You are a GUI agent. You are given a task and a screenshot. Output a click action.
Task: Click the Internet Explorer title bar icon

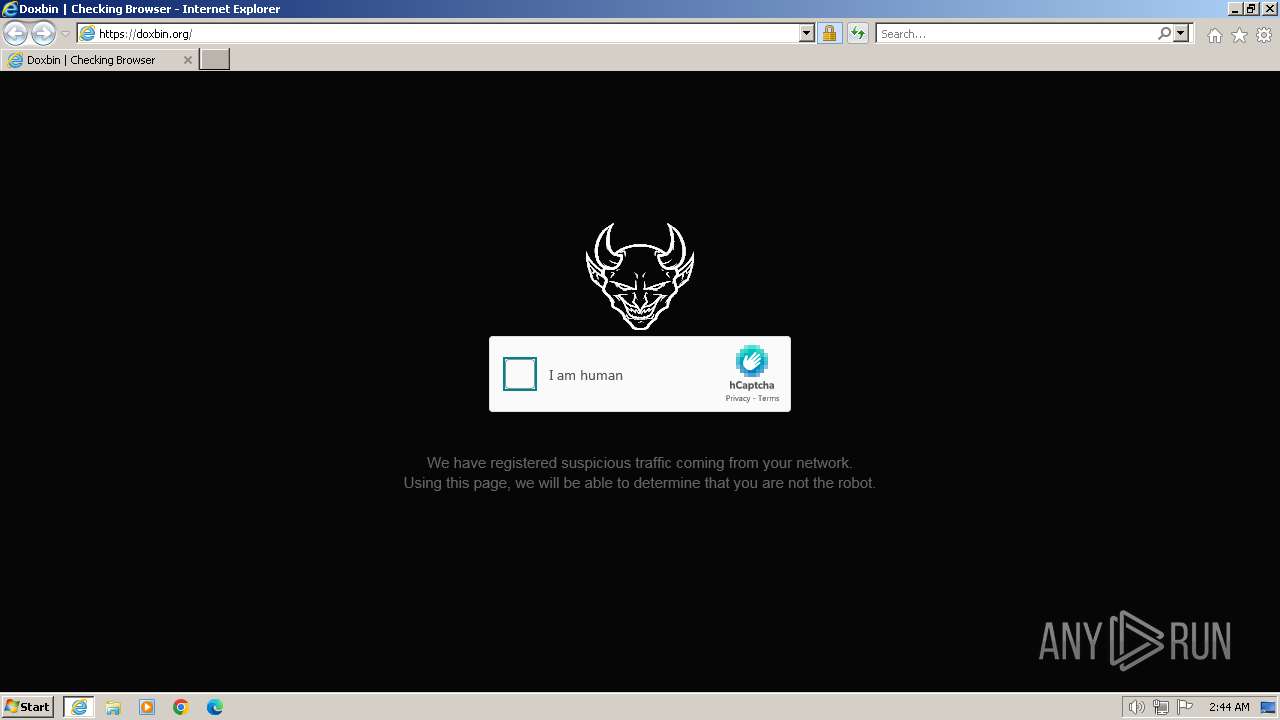coord(10,9)
